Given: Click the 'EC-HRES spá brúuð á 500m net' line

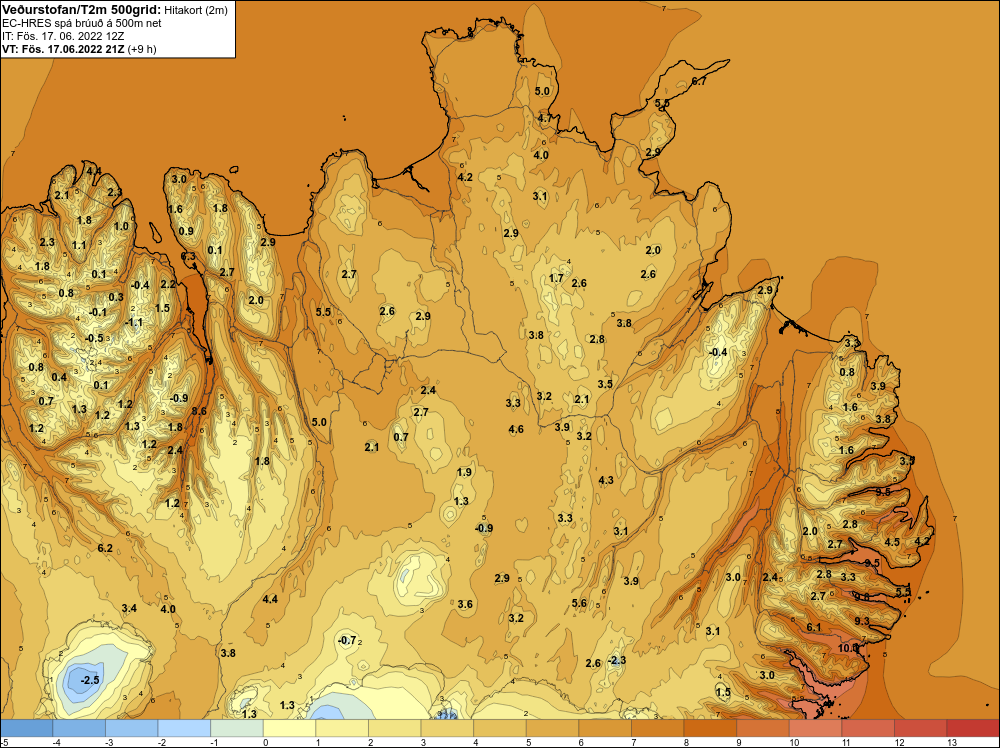Looking at the screenshot, I should tap(82, 23).
